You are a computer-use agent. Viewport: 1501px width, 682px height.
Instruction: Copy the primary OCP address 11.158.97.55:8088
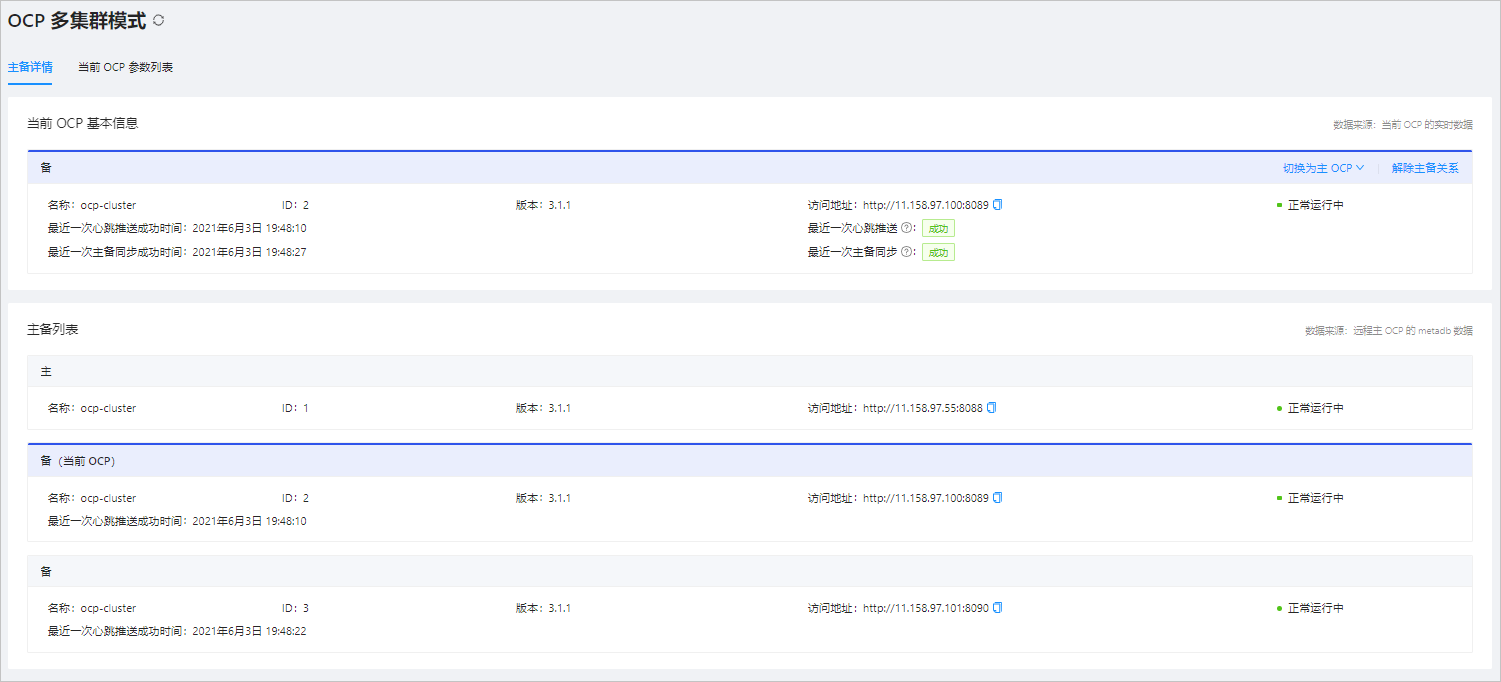coord(992,408)
